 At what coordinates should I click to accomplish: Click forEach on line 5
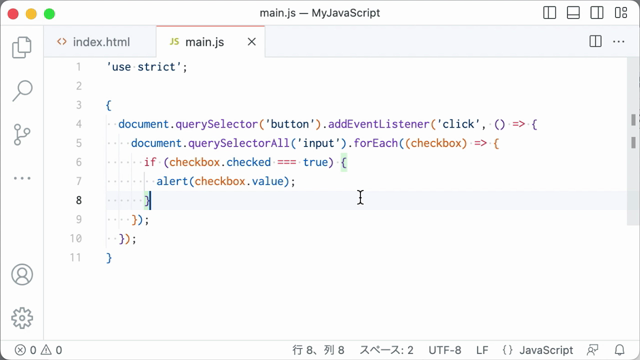(x=376, y=143)
